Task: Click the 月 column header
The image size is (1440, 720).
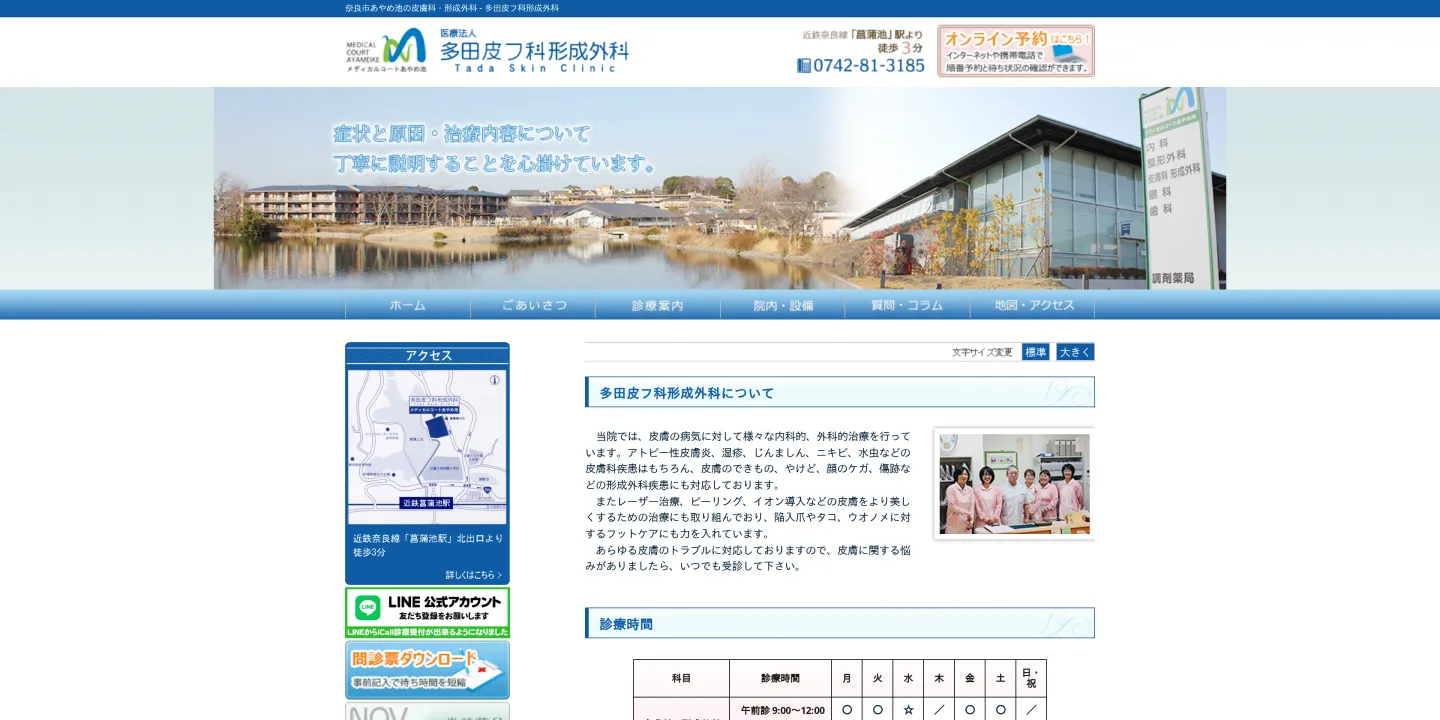Action: [847, 678]
